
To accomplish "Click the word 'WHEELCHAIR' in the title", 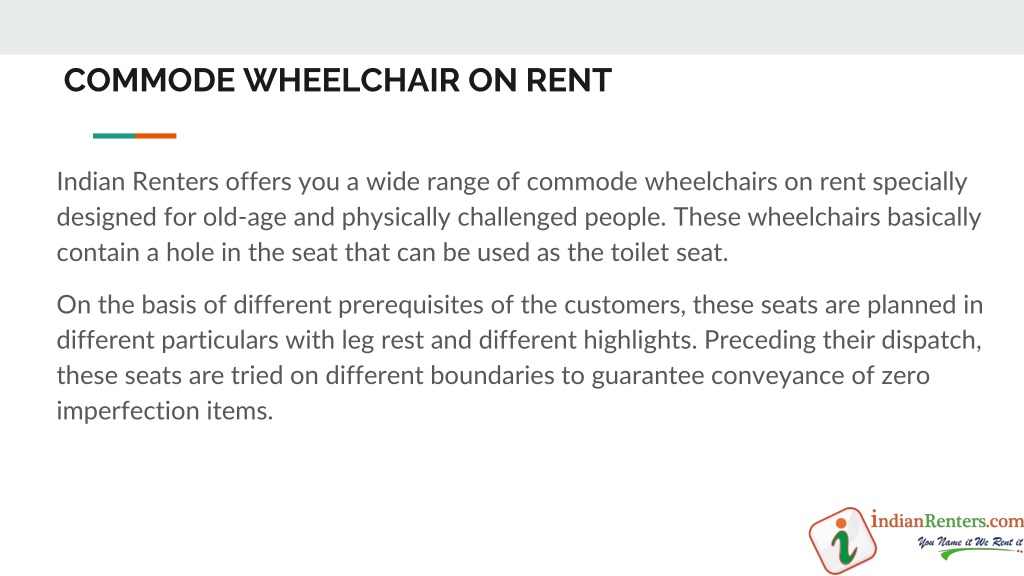I will [351, 80].
